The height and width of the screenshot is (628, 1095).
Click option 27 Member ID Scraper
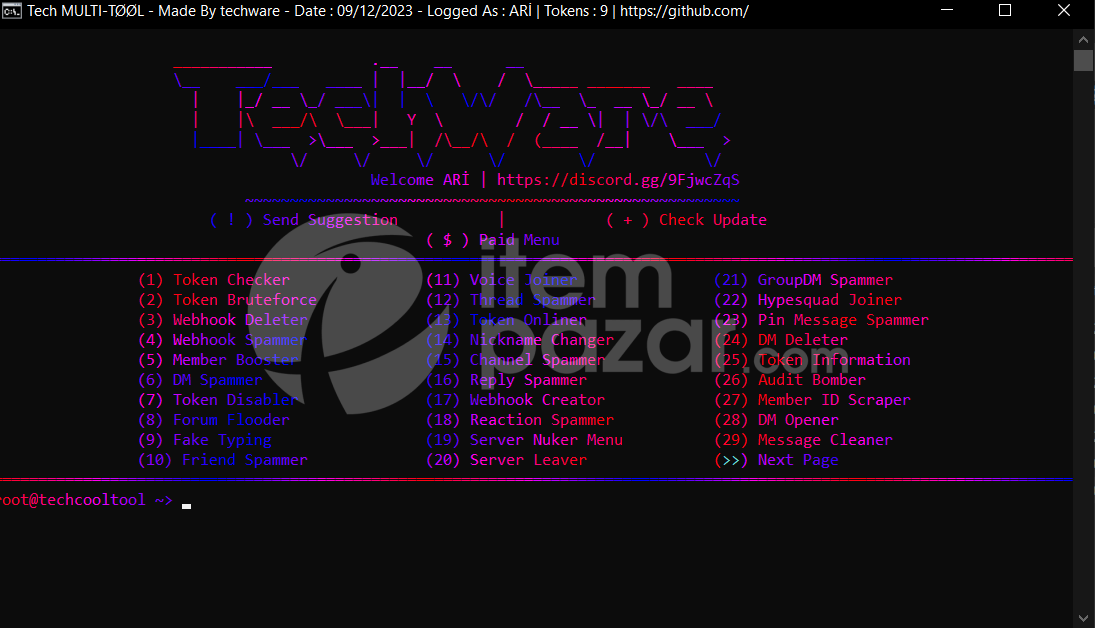click(812, 400)
